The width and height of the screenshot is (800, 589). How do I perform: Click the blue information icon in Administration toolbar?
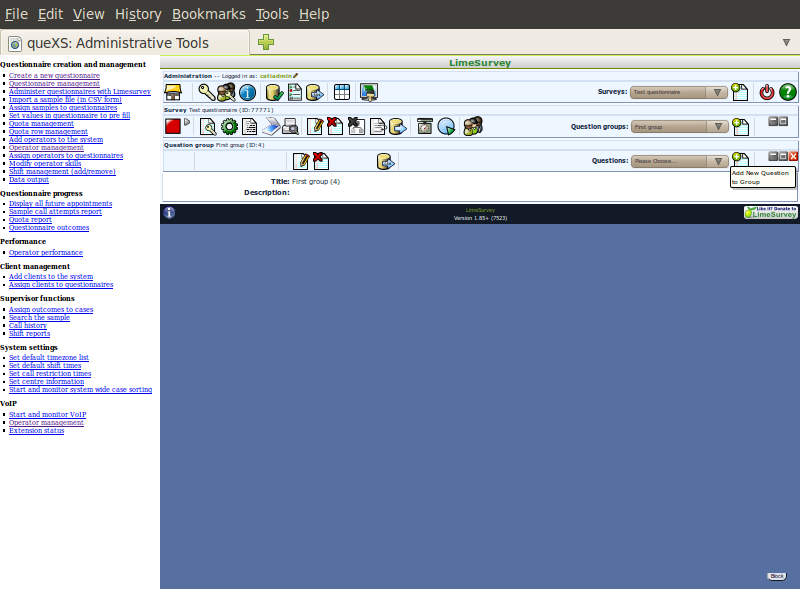click(x=247, y=92)
